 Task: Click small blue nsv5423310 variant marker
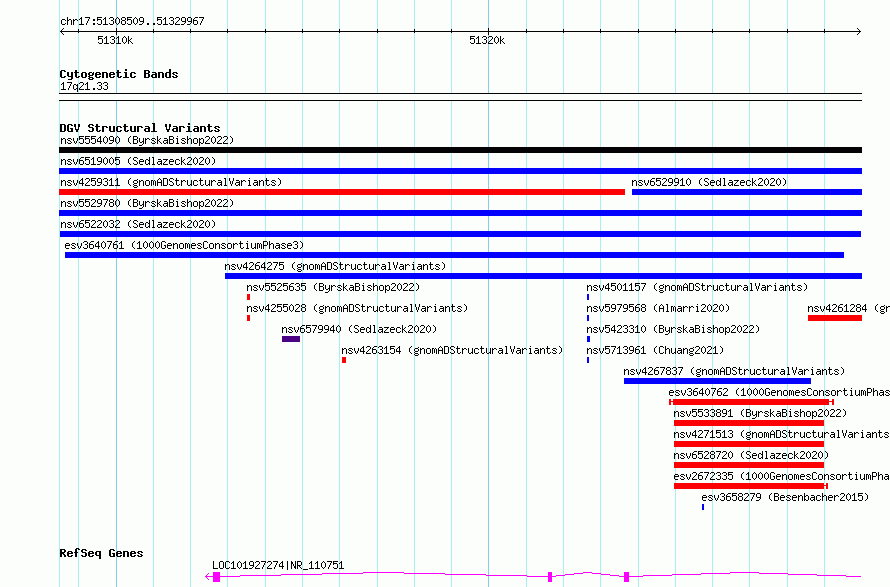588,339
